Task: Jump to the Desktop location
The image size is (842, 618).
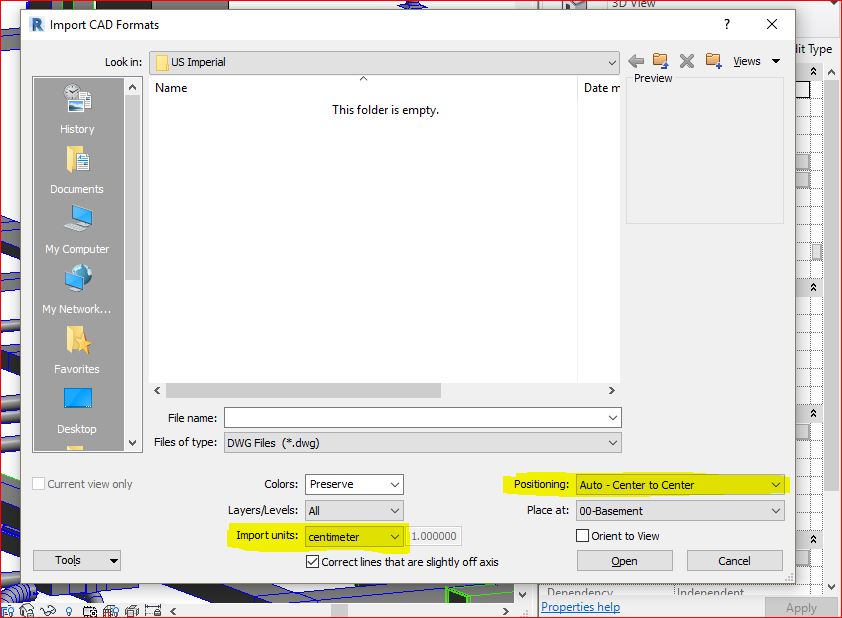Action: pyautogui.click(x=77, y=411)
